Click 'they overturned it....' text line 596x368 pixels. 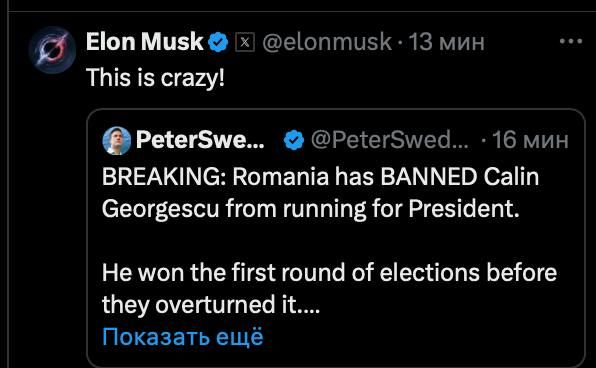click(x=211, y=305)
